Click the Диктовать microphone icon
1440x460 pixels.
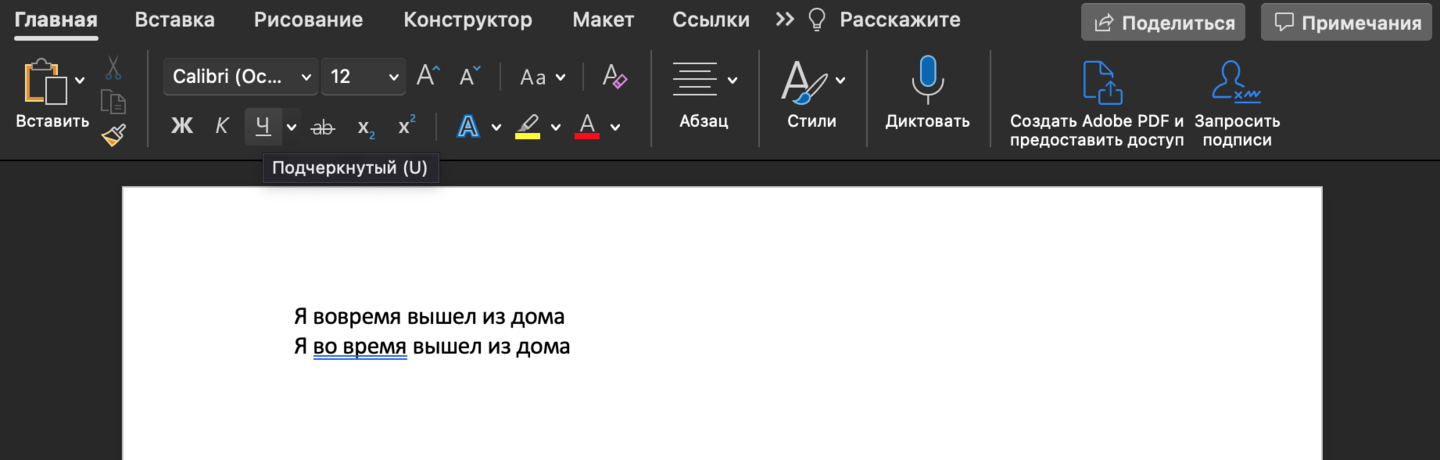pyautogui.click(x=927, y=80)
